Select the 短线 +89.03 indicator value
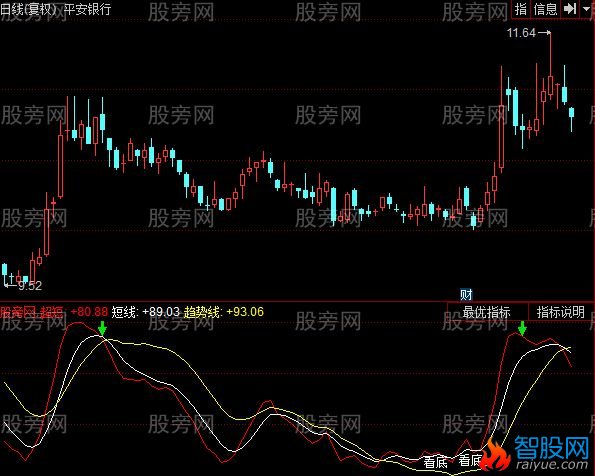This screenshot has width=595, height=476. [145, 312]
